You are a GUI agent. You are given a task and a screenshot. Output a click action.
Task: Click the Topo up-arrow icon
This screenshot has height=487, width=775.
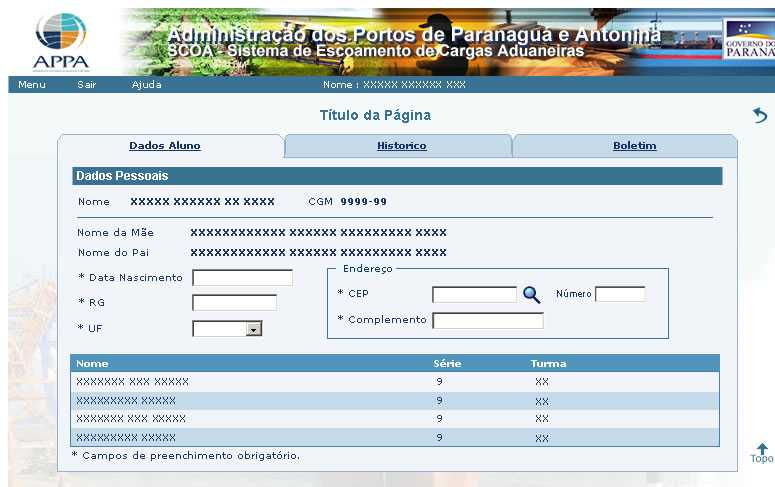coord(762,452)
